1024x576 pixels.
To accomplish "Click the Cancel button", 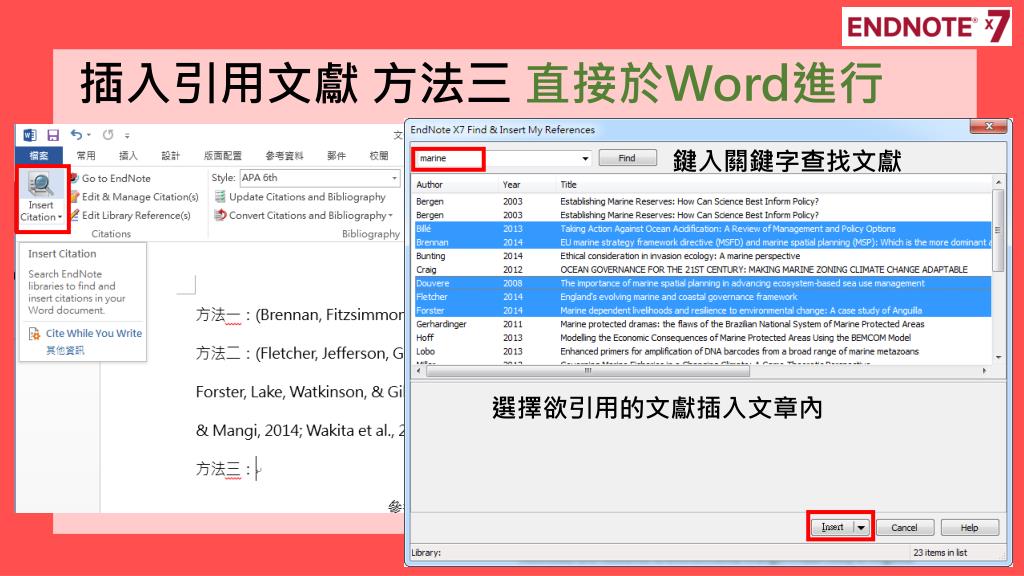I will click(x=904, y=528).
